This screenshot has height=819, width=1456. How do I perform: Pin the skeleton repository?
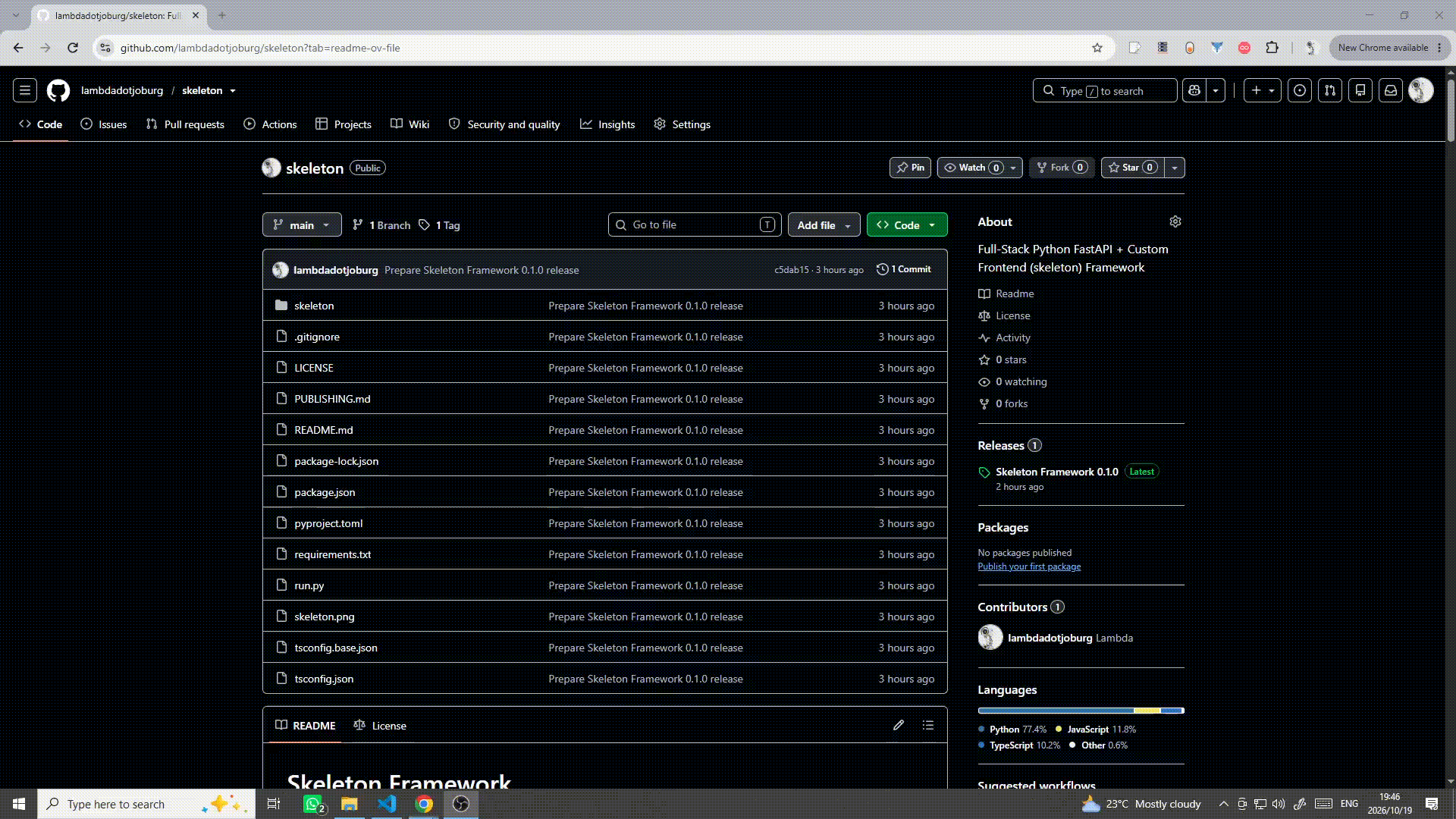coord(910,168)
